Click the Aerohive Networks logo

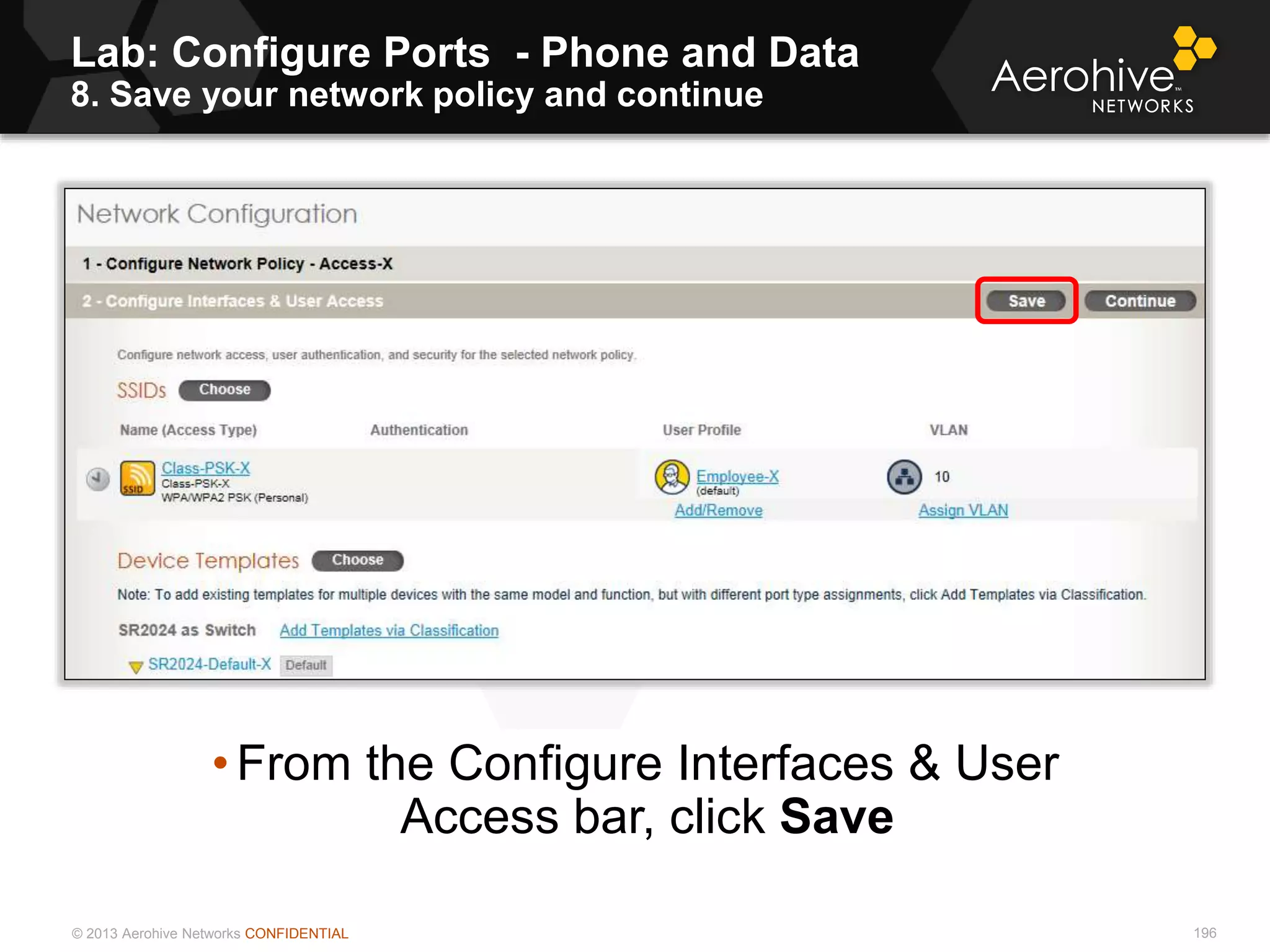[x=1104, y=70]
